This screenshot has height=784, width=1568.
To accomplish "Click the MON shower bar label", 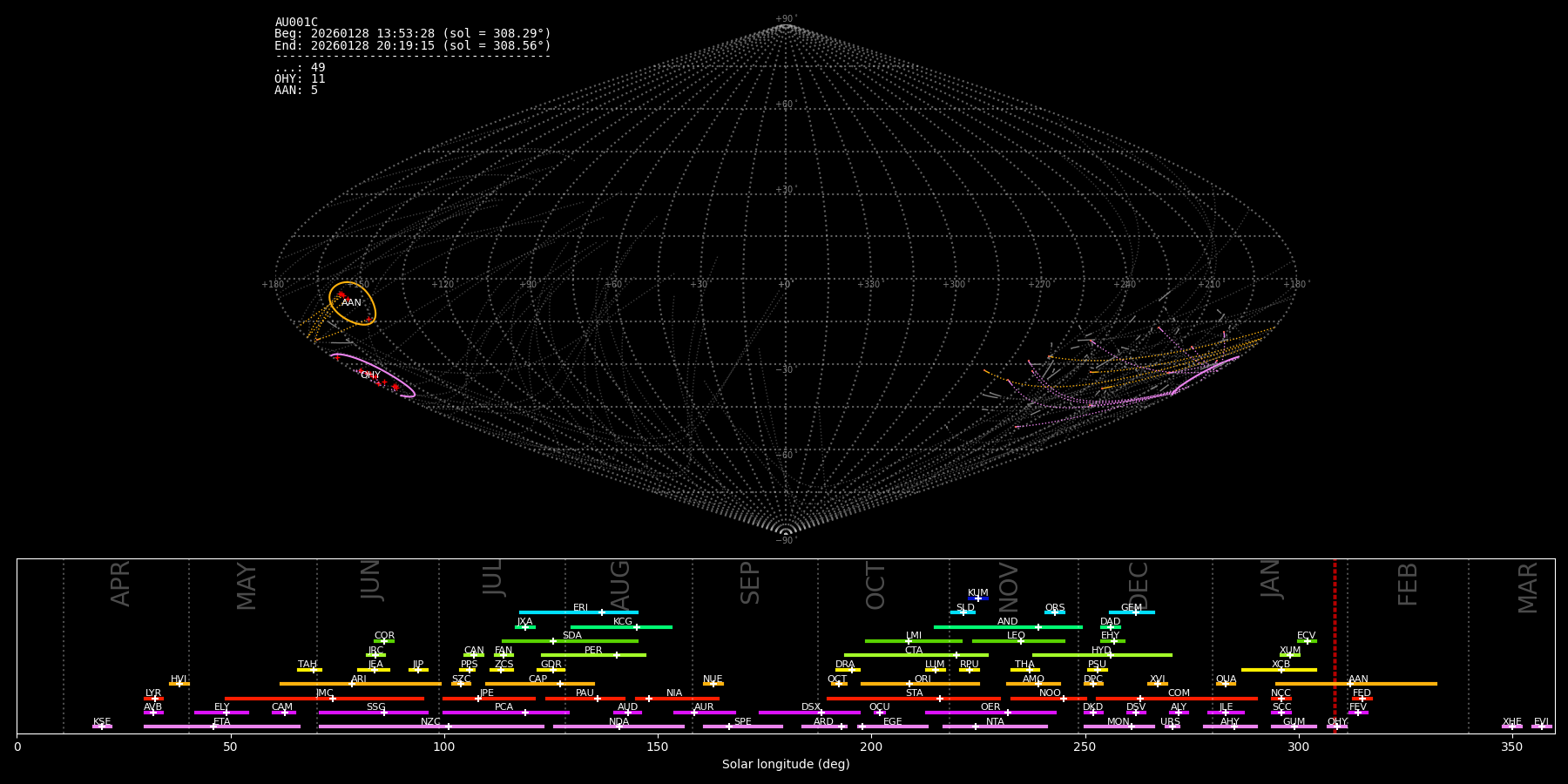I will point(1119,722).
